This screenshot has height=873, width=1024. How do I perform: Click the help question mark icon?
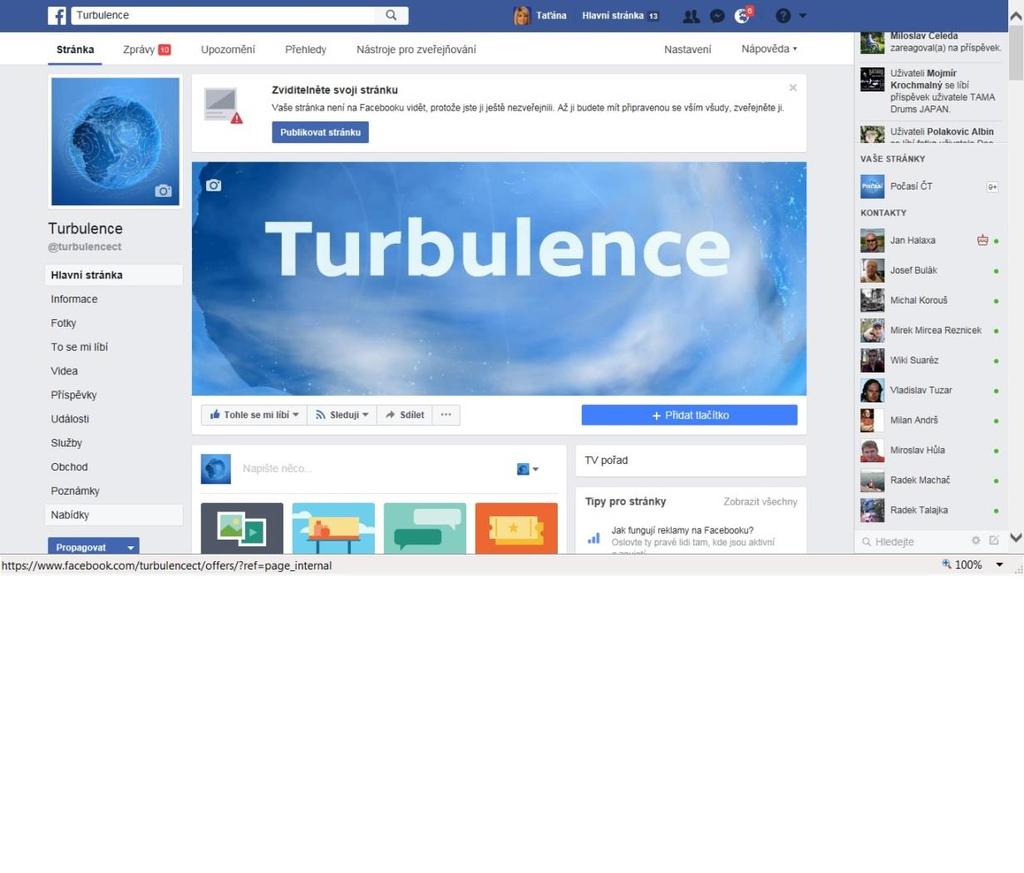(x=783, y=16)
